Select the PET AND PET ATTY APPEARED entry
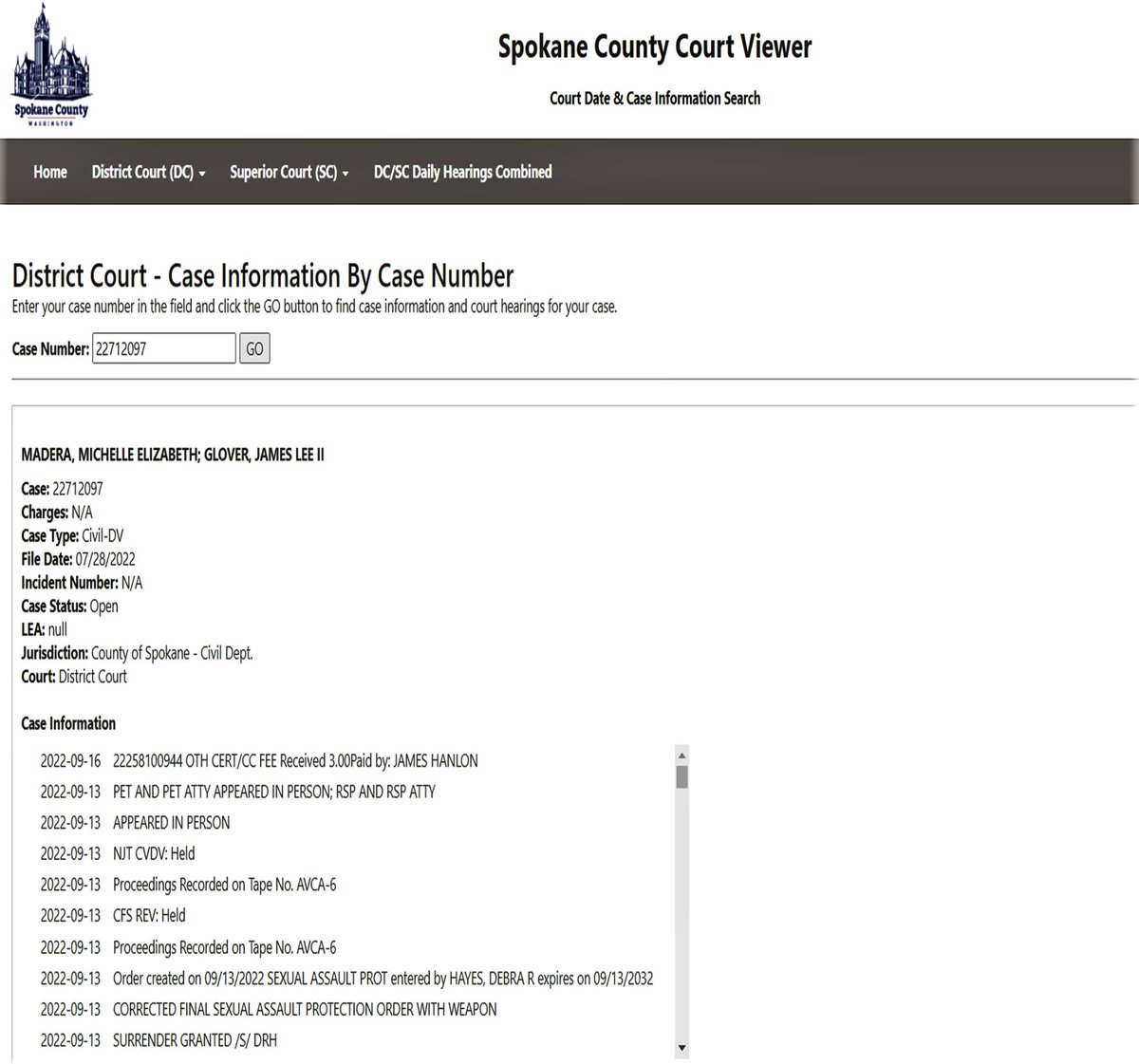The height and width of the screenshot is (1064, 1139). click(238, 792)
